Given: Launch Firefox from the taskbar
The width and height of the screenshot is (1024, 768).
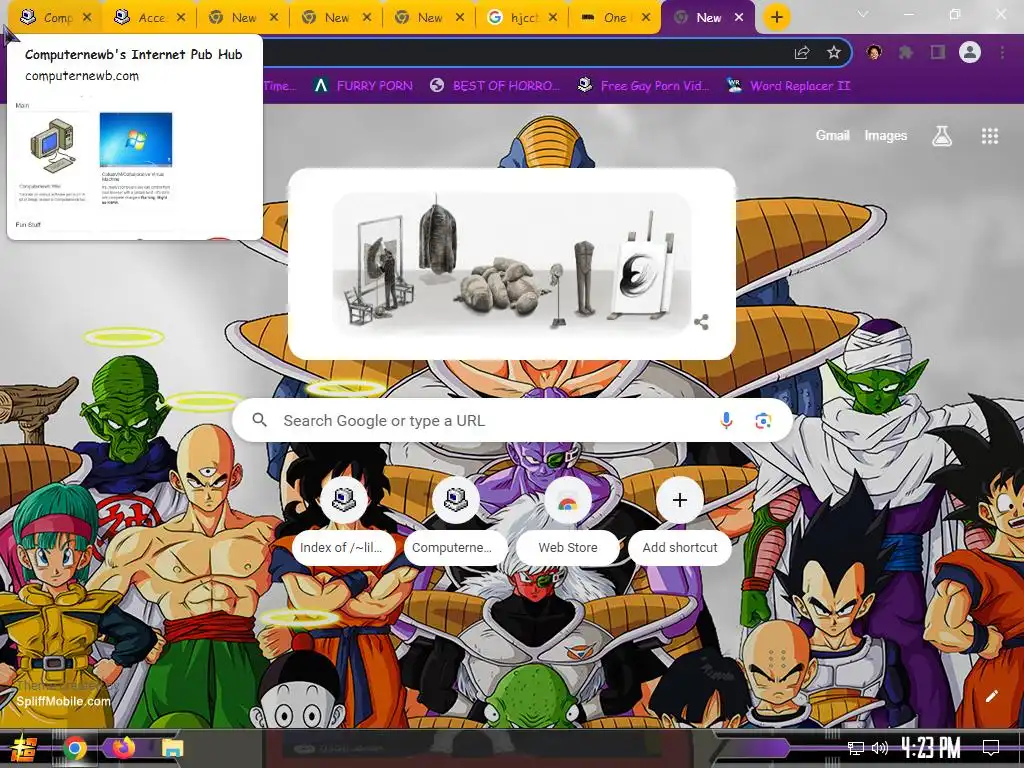Looking at the screenshot, I should (x=122, y=748).
